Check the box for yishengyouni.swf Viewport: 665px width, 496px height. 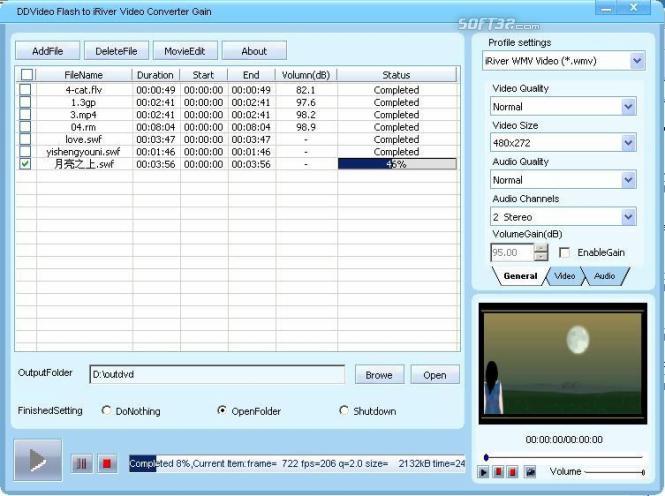coord(25,151)
